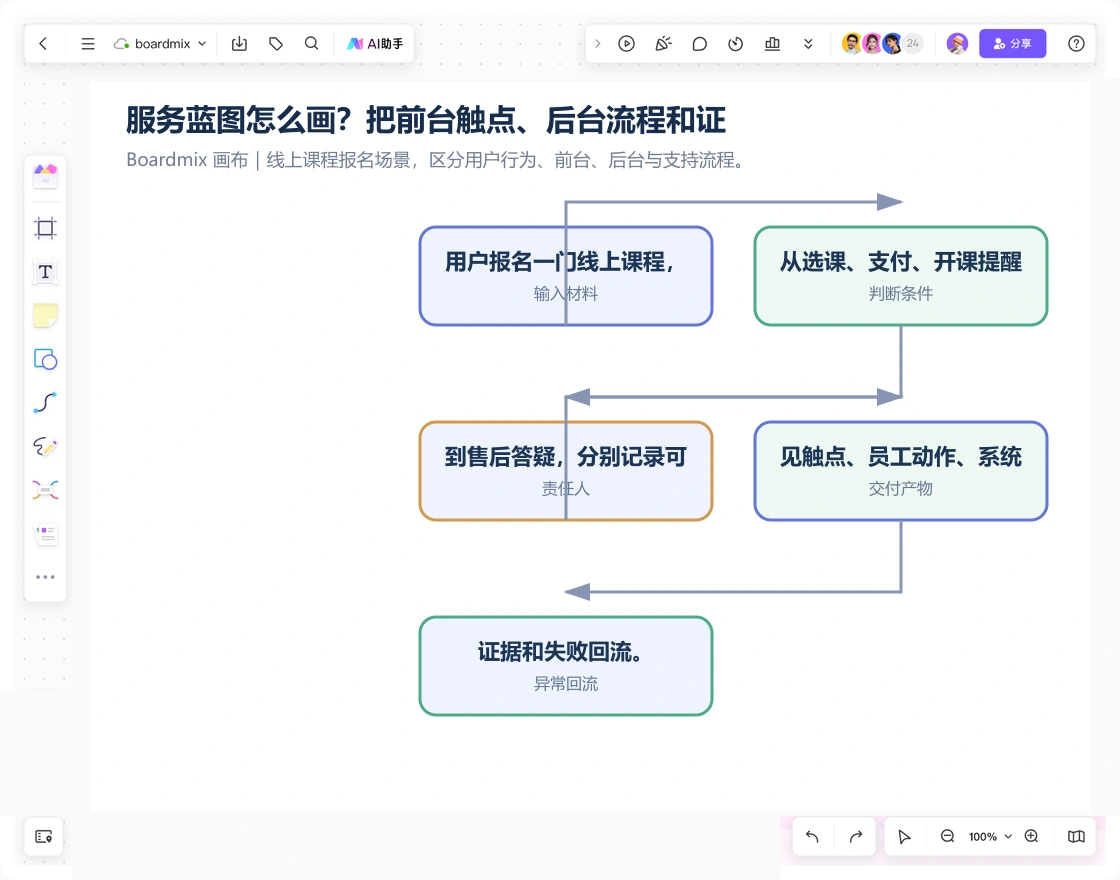Select the 用户报名一门线上课程 node

566,276
